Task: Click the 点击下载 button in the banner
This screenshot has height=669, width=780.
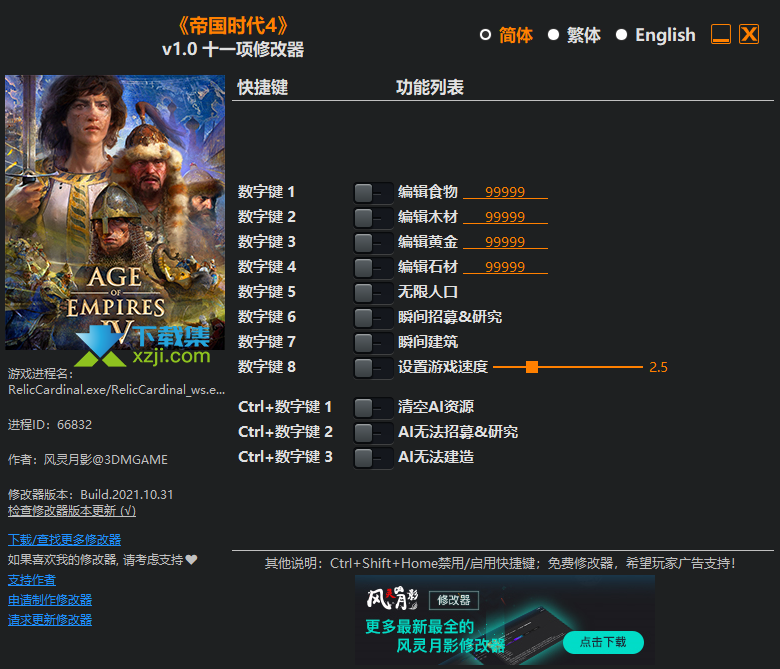Action: [603, 642]
